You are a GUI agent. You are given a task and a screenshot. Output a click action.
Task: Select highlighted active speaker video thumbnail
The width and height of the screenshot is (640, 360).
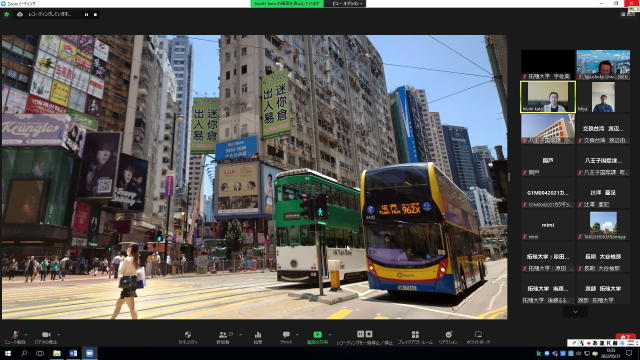[548, 97]
